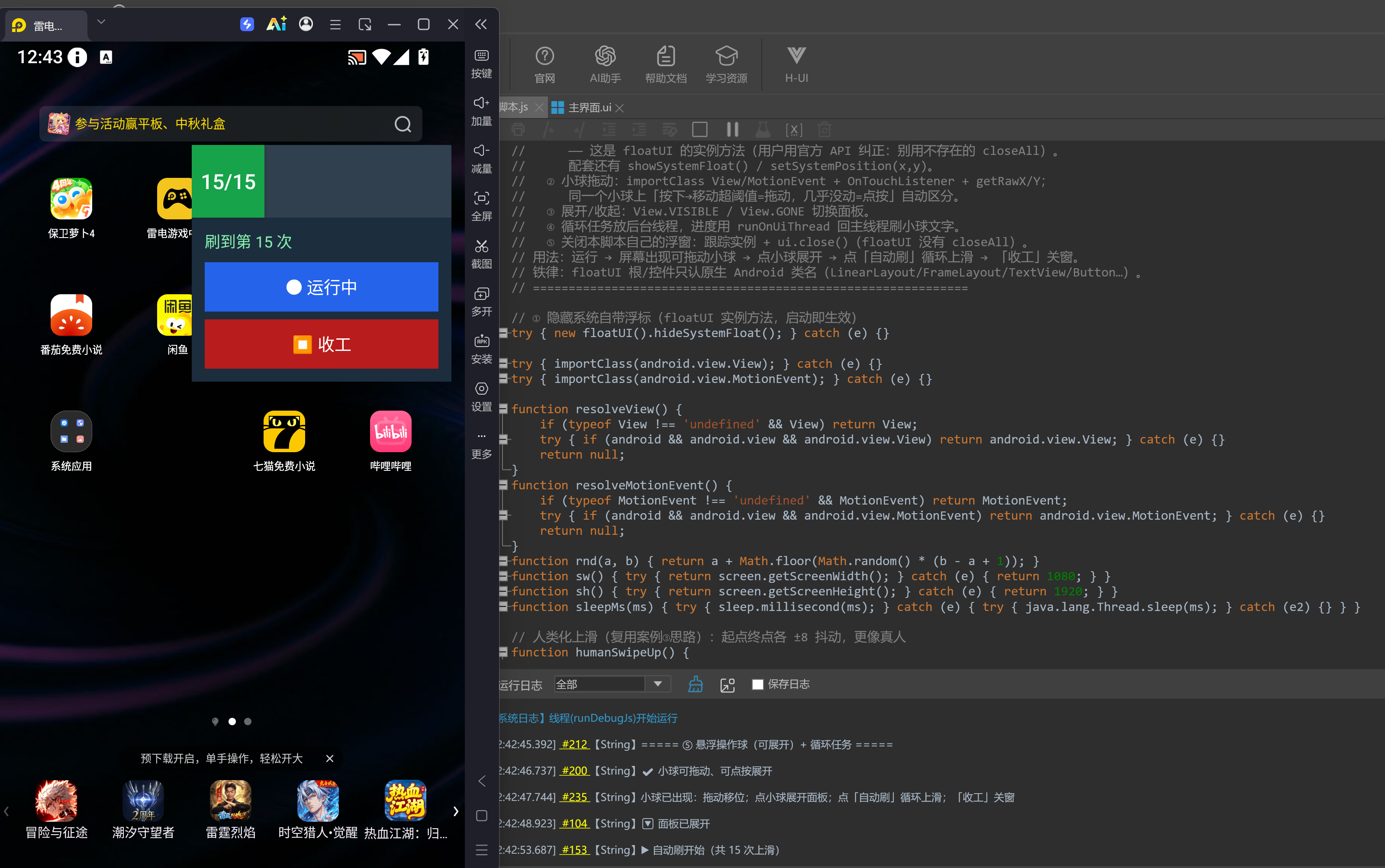Screen dimensions: 1385x868
Task: Open 多开 multi-instance tool
Action: [481, 302]
